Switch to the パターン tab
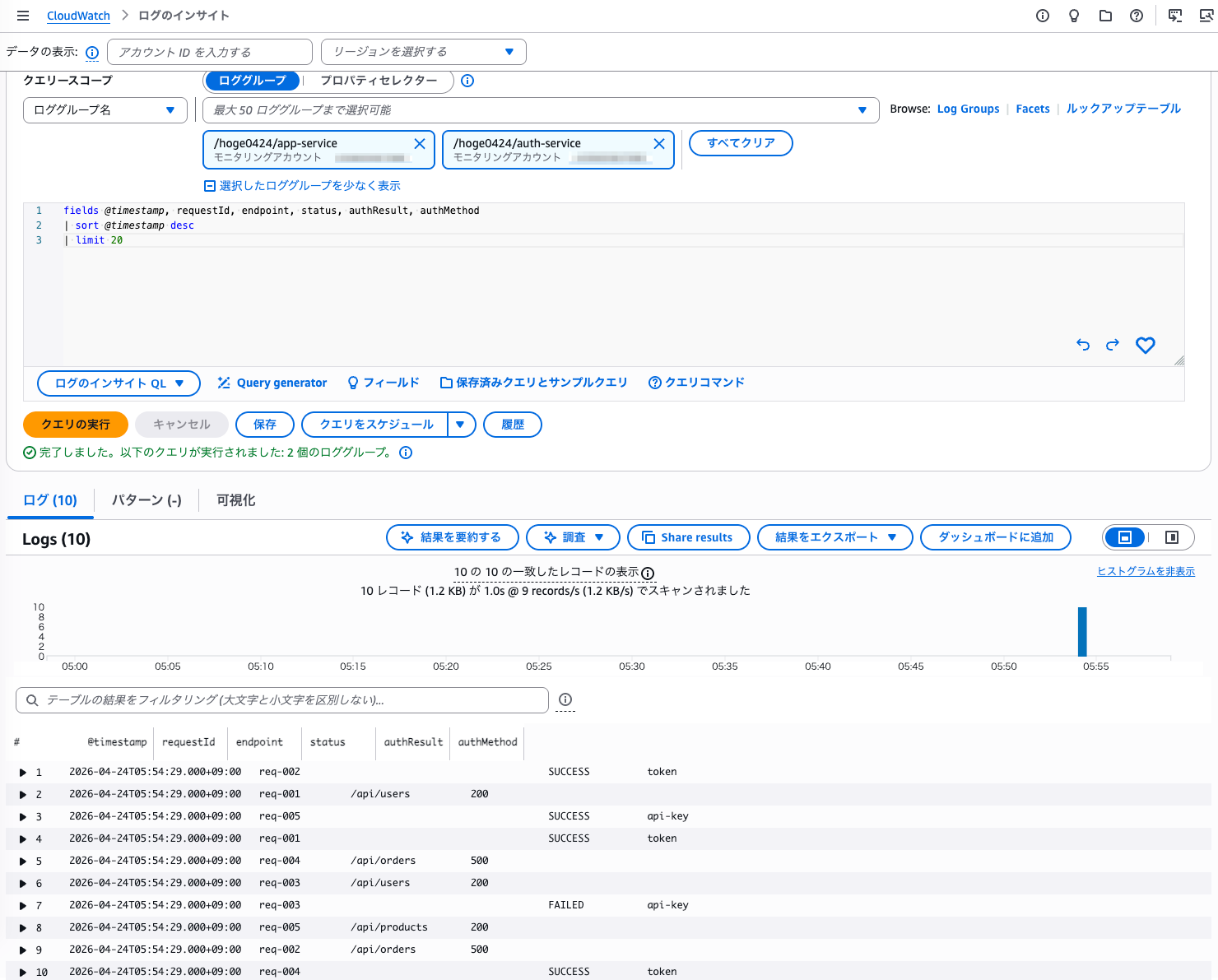 [x=146, y=499]
